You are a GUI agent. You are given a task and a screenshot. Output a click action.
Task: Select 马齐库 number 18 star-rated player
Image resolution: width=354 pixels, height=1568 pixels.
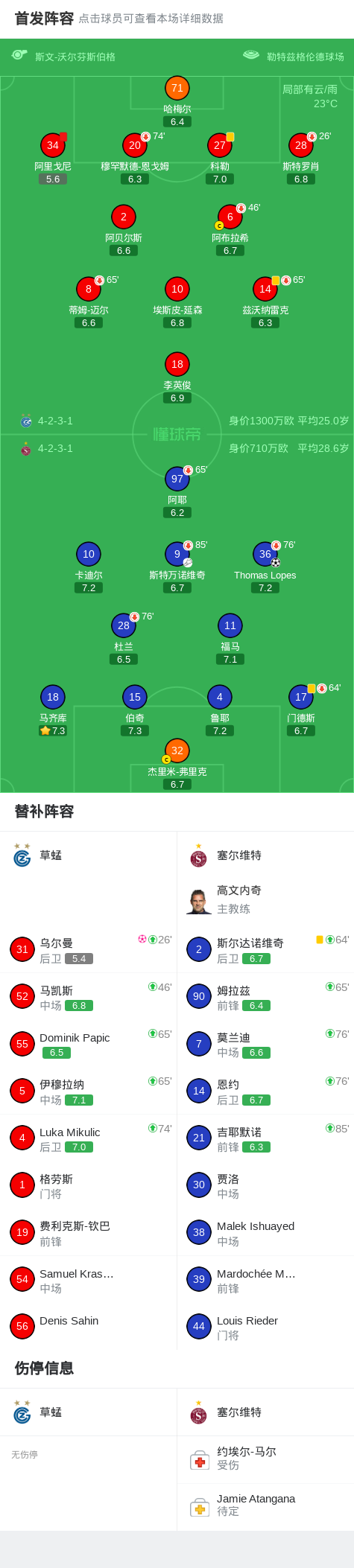pos(53,697)
